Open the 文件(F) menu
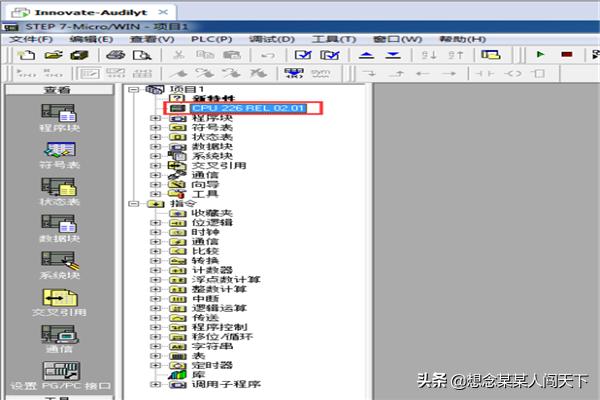The image size is (600, 400). click(31, 39)
